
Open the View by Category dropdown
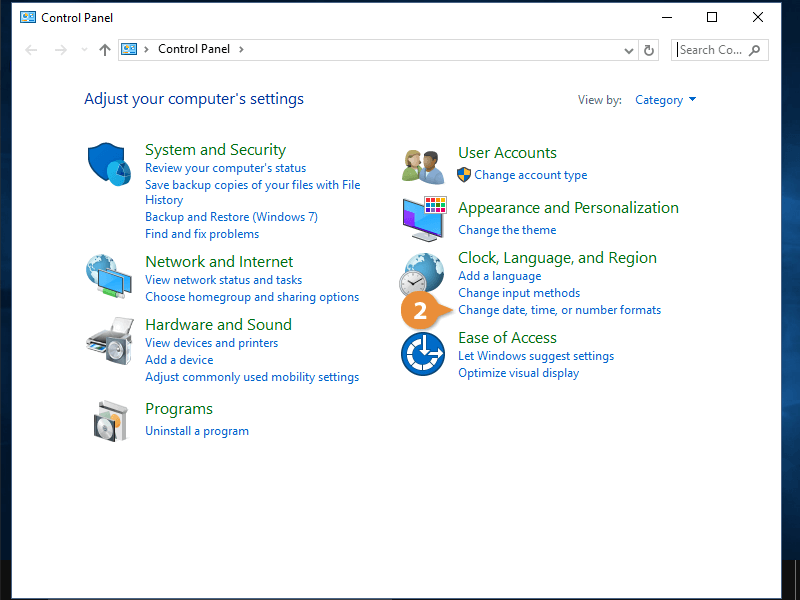click(x=666, y=100)
